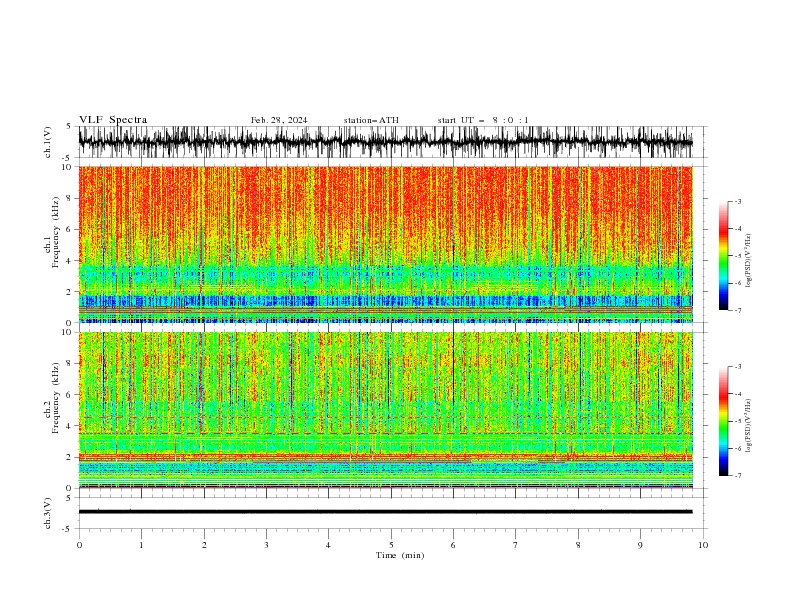Click upper 'log(PSD)(V²/Hz)' colorbar label
The width and height of the screenshot is (792, 612).
click(x=748, y=261)
